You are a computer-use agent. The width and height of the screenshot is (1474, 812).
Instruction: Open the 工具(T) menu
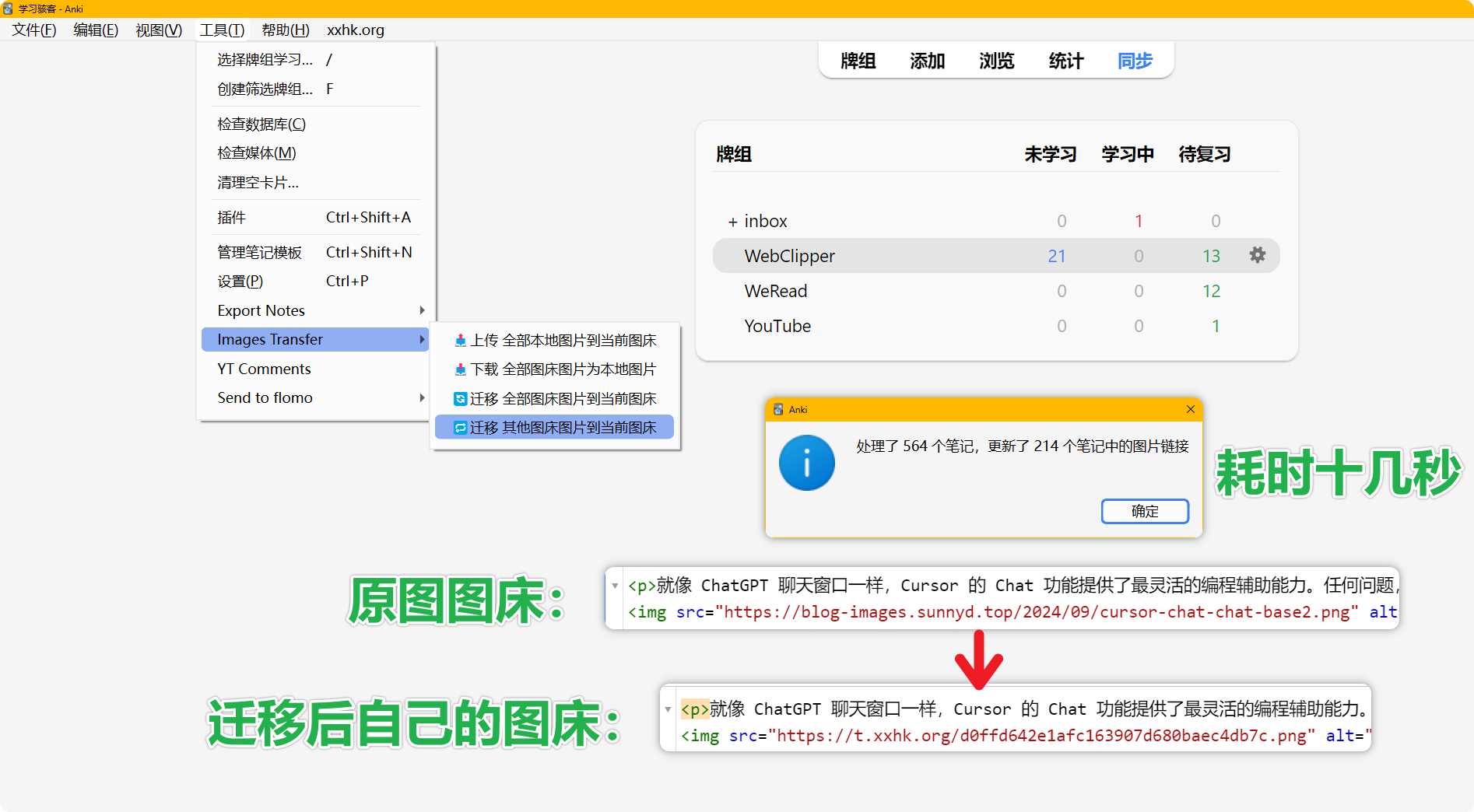222,30
